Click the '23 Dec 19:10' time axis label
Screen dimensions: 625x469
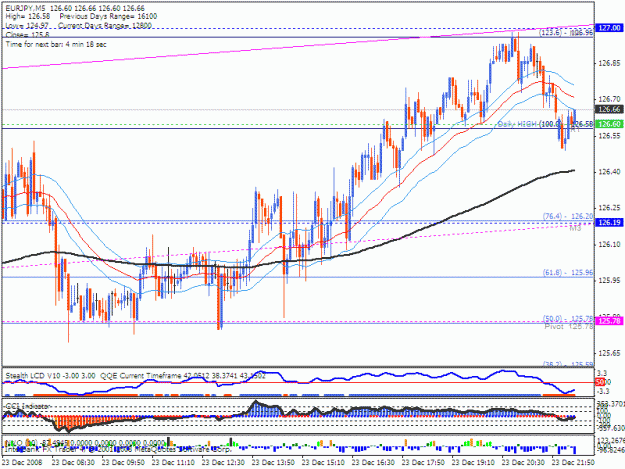[x=473, y=463]
